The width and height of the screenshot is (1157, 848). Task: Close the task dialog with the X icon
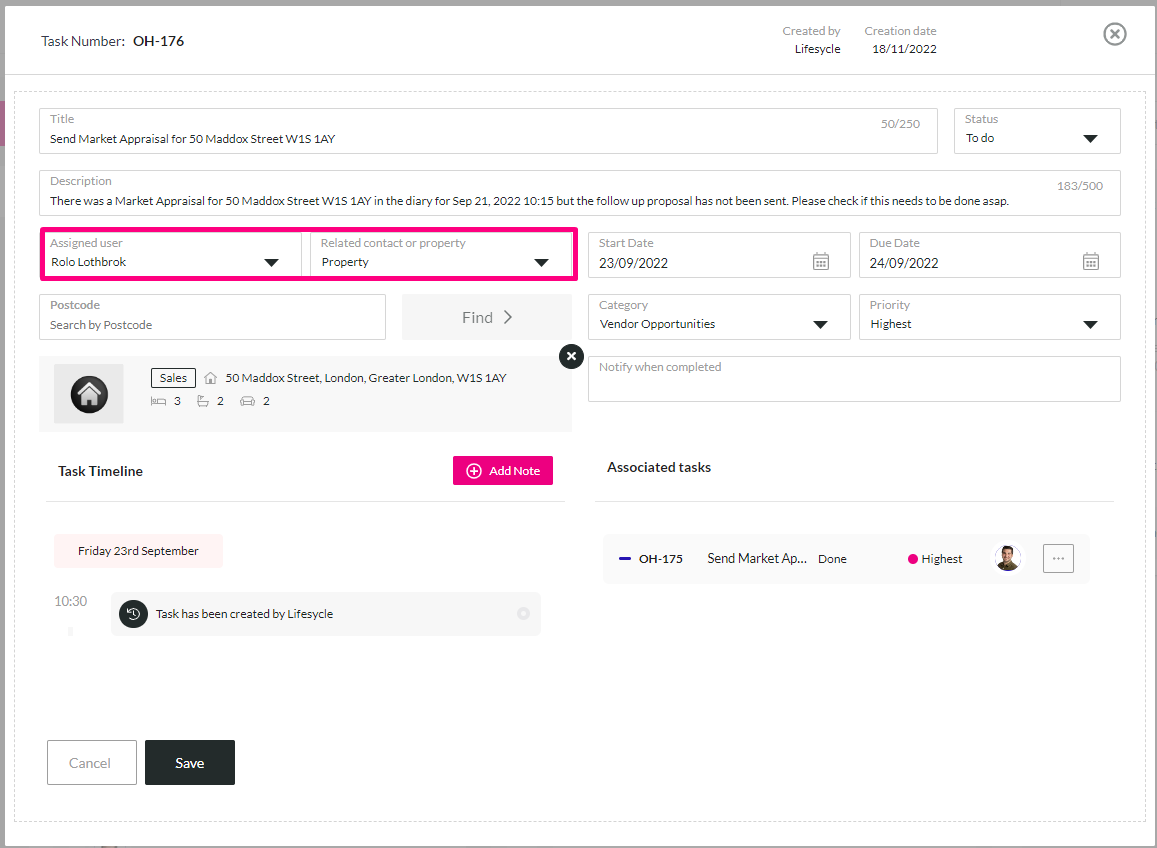click(x=1114, y=34)
